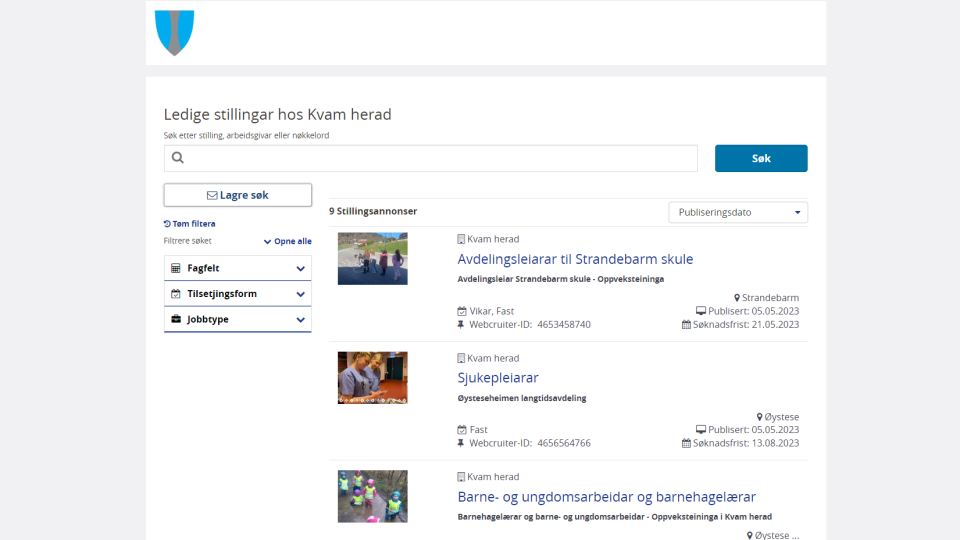
Task: Click the Jobbtype briefcase icon
Action: [x=176, y=319]
